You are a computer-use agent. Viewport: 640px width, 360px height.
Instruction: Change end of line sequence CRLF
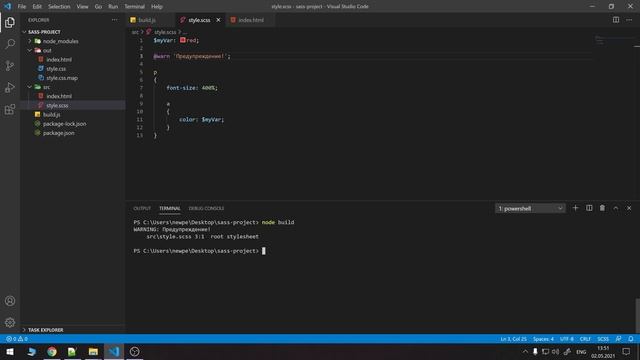585,339
